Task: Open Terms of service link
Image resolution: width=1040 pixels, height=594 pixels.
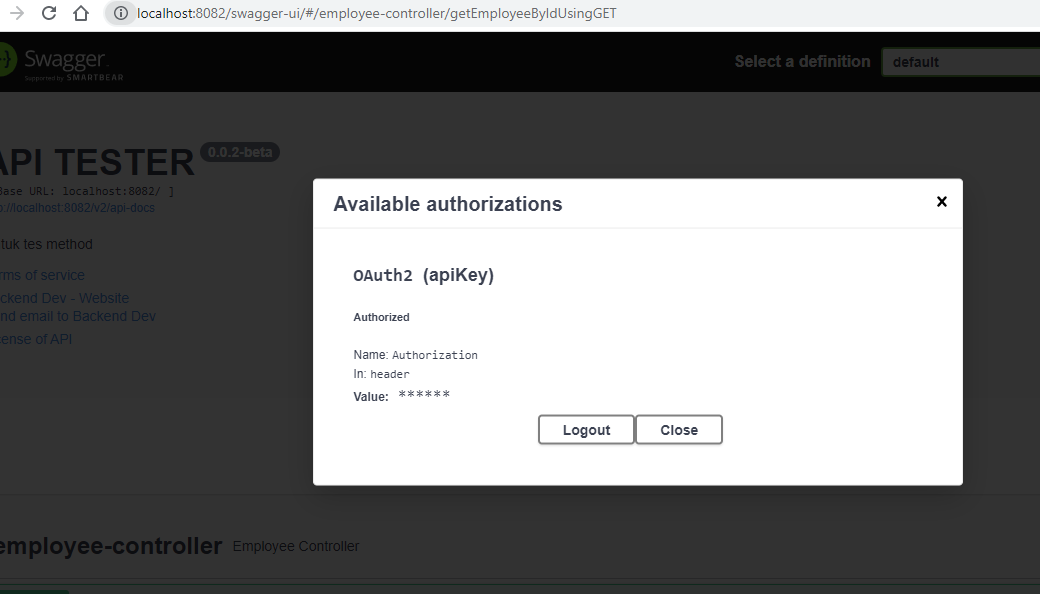Action: [x=42, y=275]
